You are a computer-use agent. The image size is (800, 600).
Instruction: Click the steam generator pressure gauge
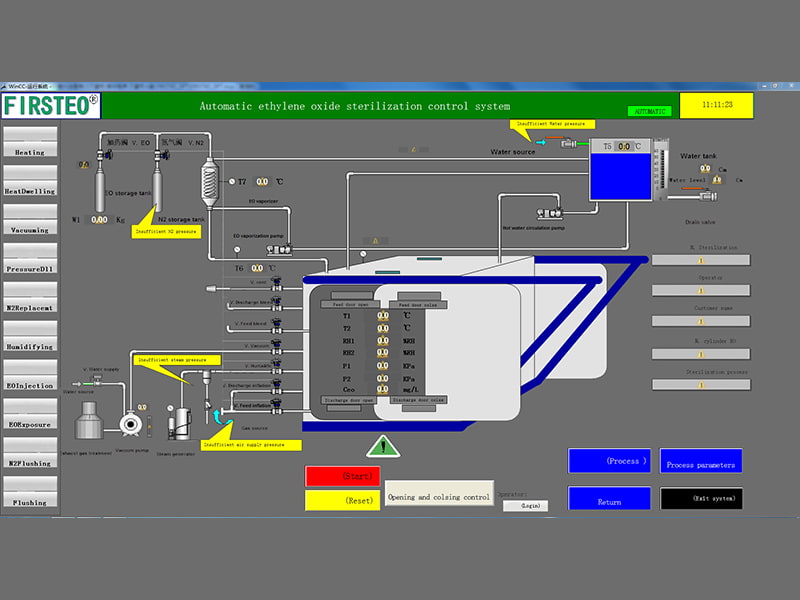coord(170,408)
